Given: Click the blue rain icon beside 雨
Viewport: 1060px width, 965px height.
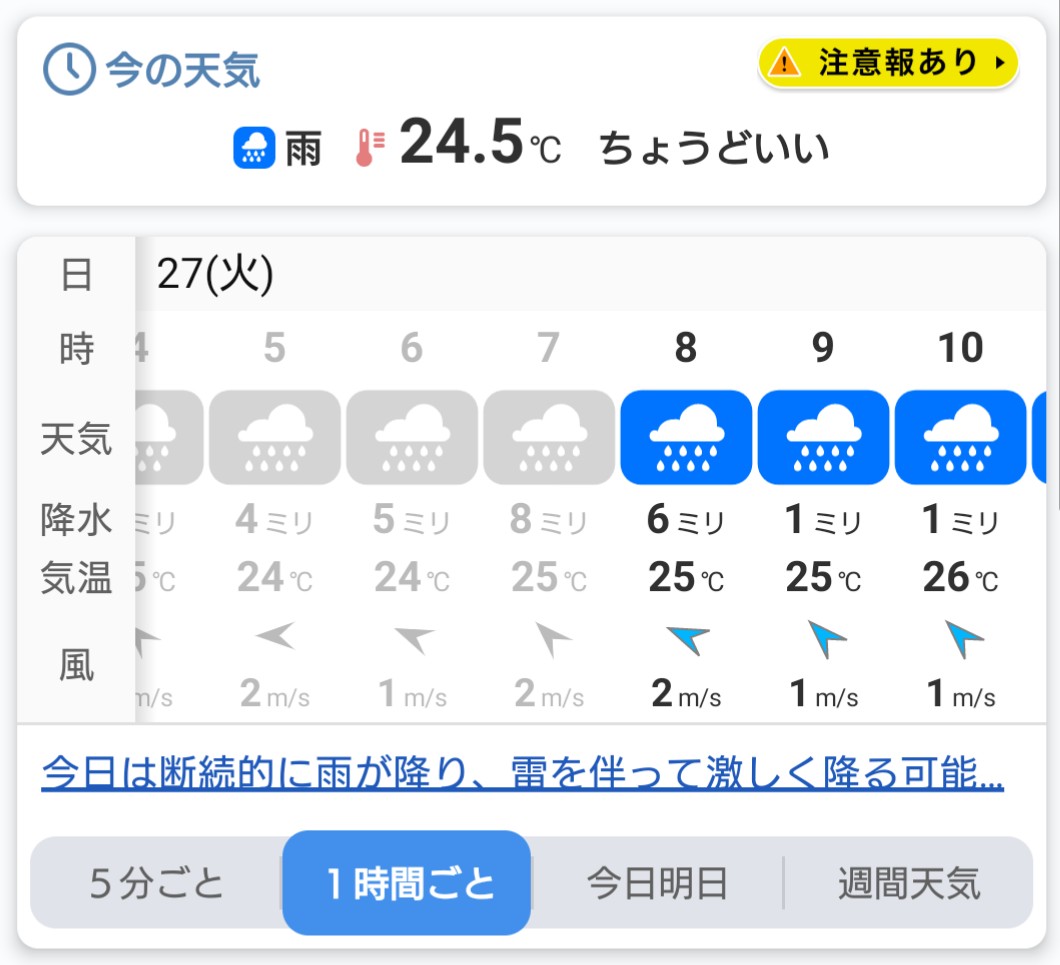Looking at the screenshot, I should [254, 149].
